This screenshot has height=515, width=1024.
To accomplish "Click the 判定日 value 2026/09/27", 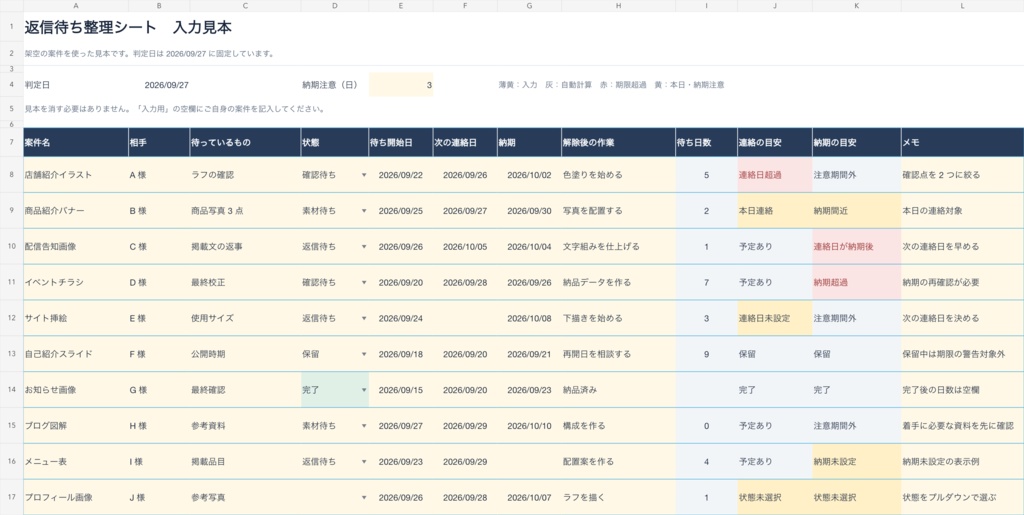I will click(x=167, y=85).
